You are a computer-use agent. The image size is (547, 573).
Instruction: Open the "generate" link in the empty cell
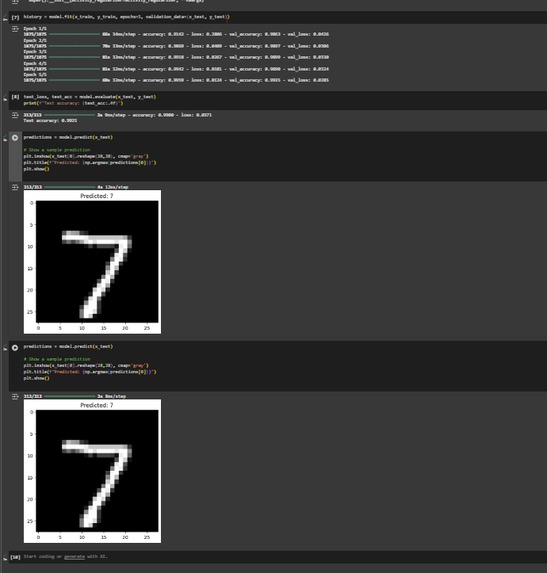74,557
